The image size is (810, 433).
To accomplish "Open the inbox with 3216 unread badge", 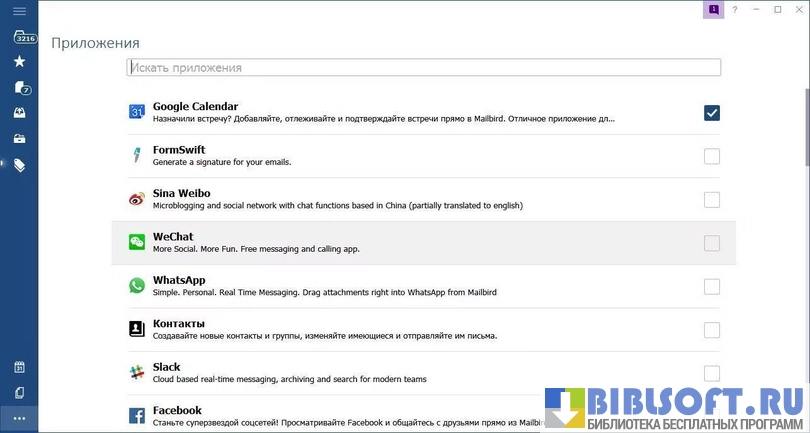I will [x=21, y=37].
